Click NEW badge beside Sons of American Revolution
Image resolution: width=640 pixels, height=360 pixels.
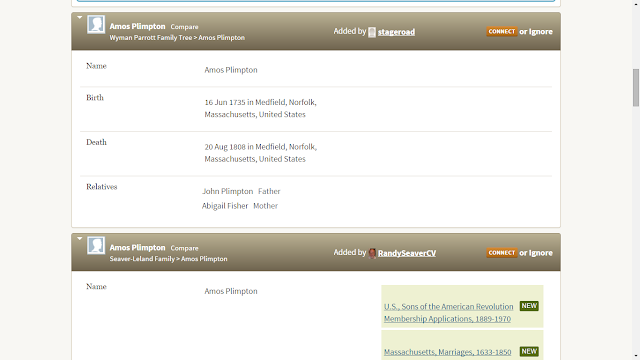point(529,306)
